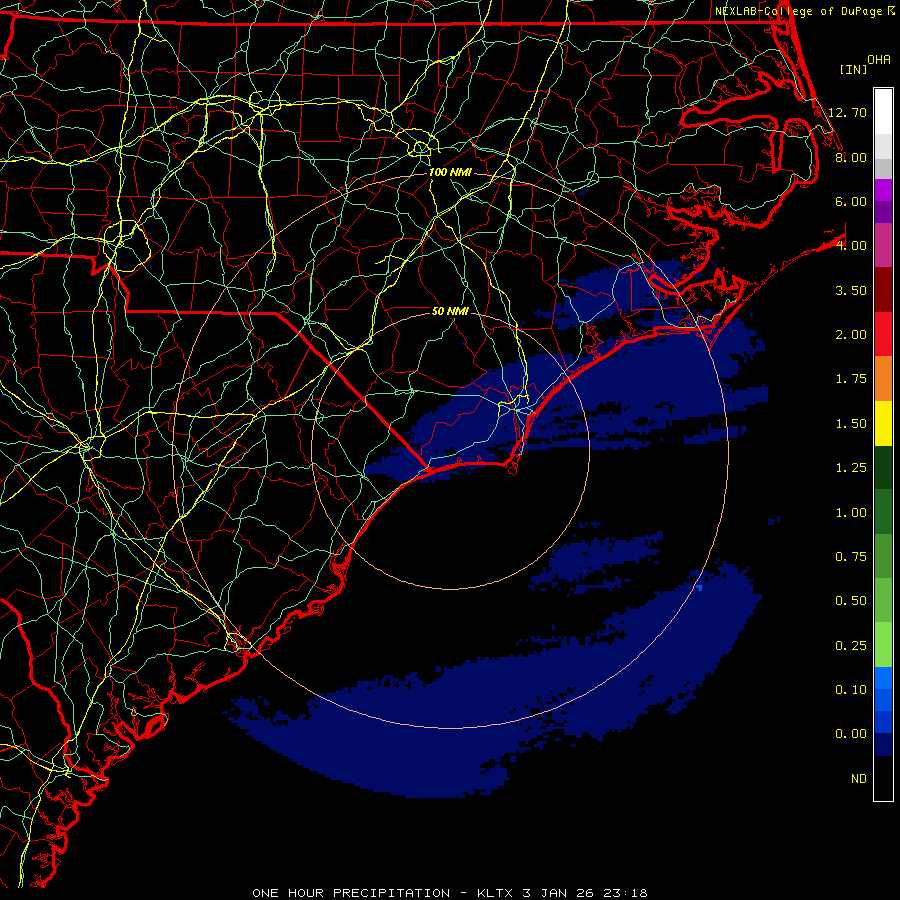Click the "OHA" product label

(879, 60)
